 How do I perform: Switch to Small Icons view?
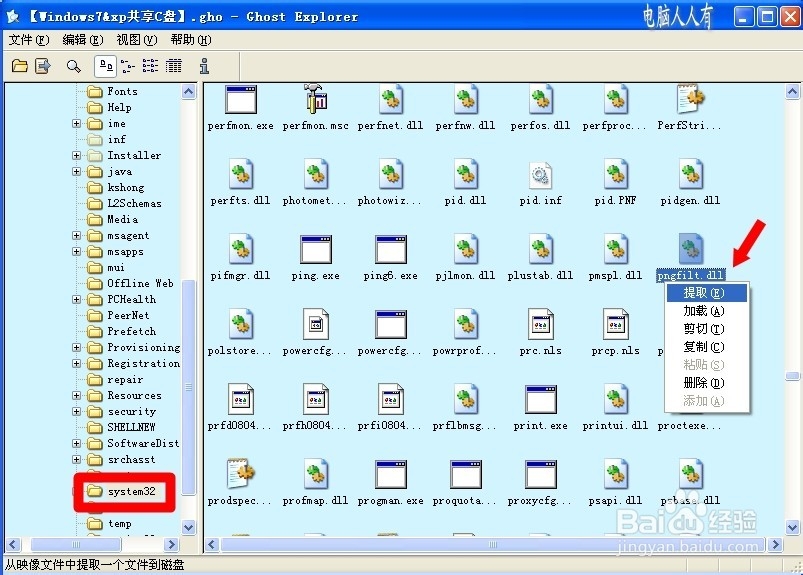click(128, 66)
